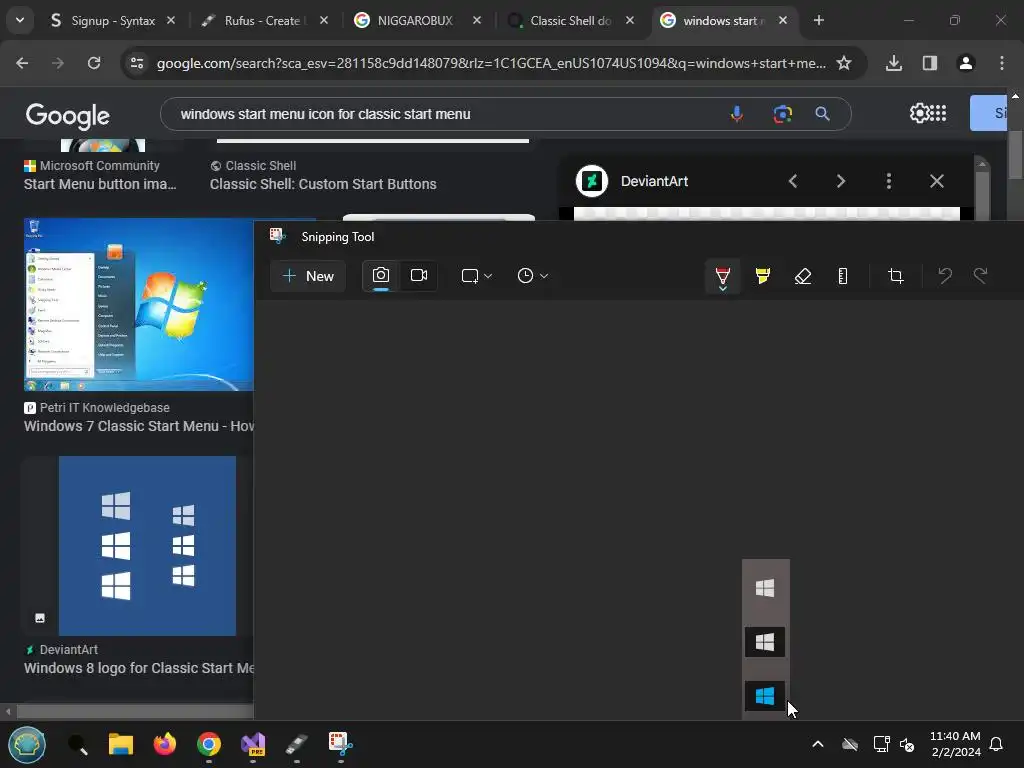Open more options in DeviantArt preview panel

889,181
